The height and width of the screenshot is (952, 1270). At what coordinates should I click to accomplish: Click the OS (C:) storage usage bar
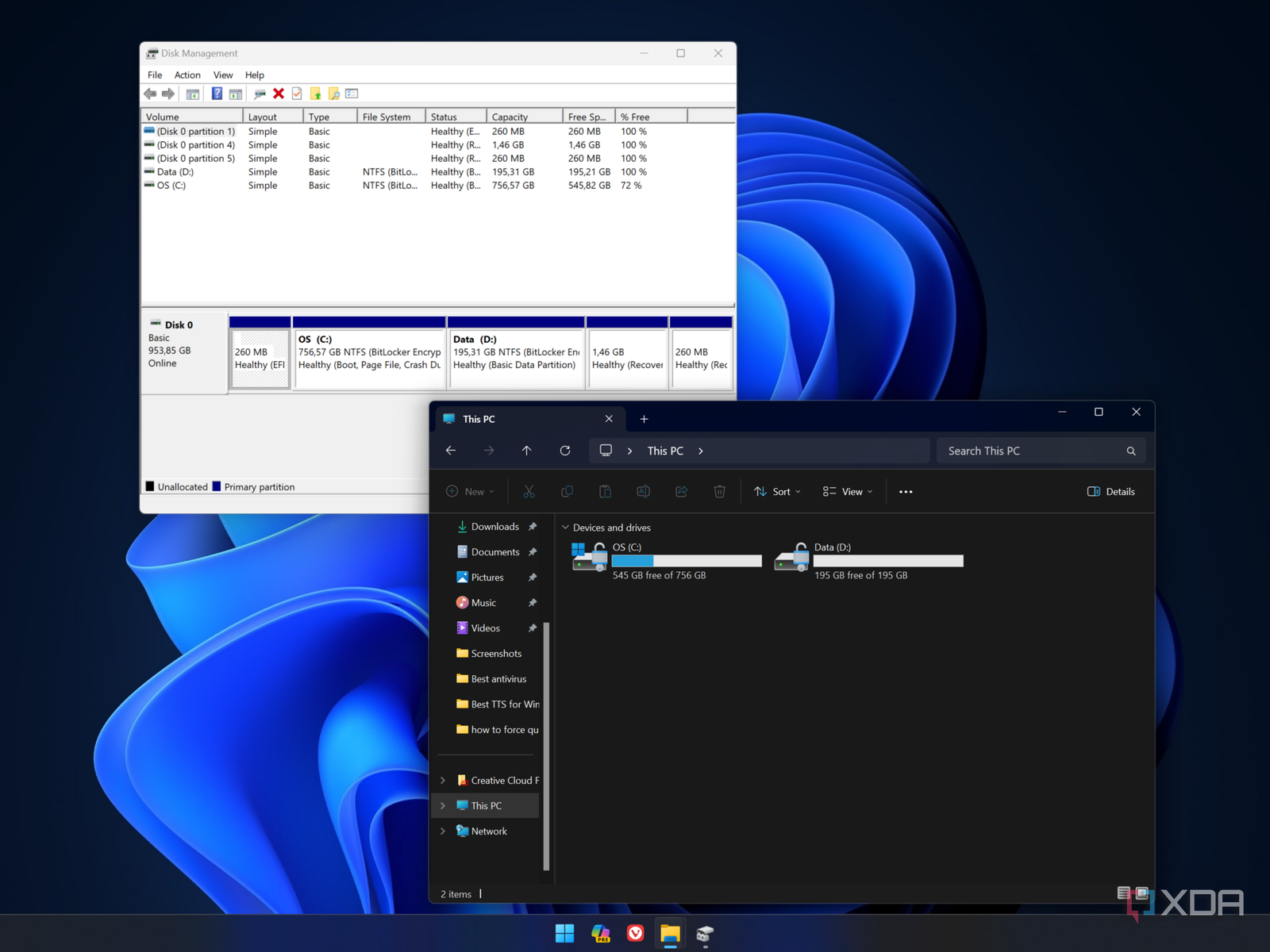(x=687, y=561)
